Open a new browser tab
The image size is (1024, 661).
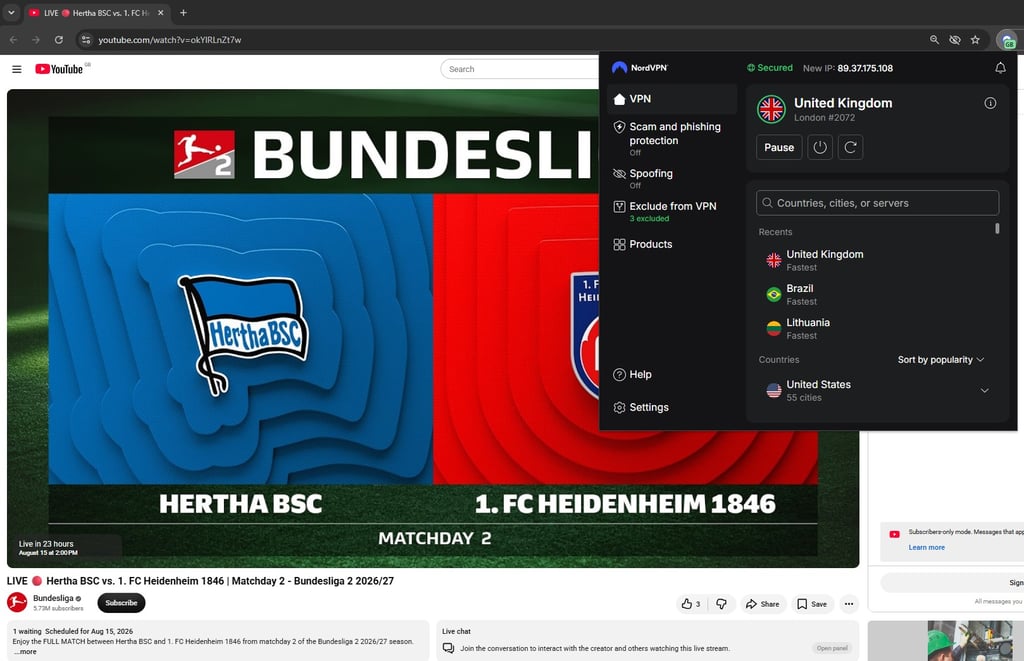[x=184, y=12]
